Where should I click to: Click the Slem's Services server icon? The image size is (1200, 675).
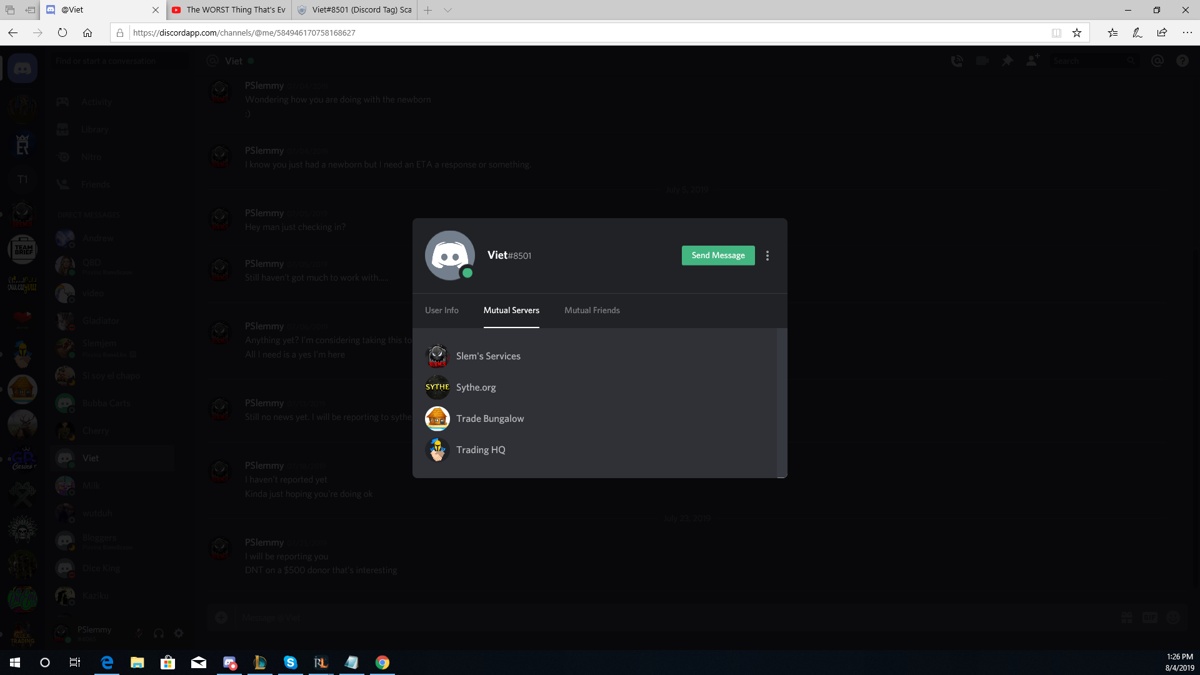437,356
